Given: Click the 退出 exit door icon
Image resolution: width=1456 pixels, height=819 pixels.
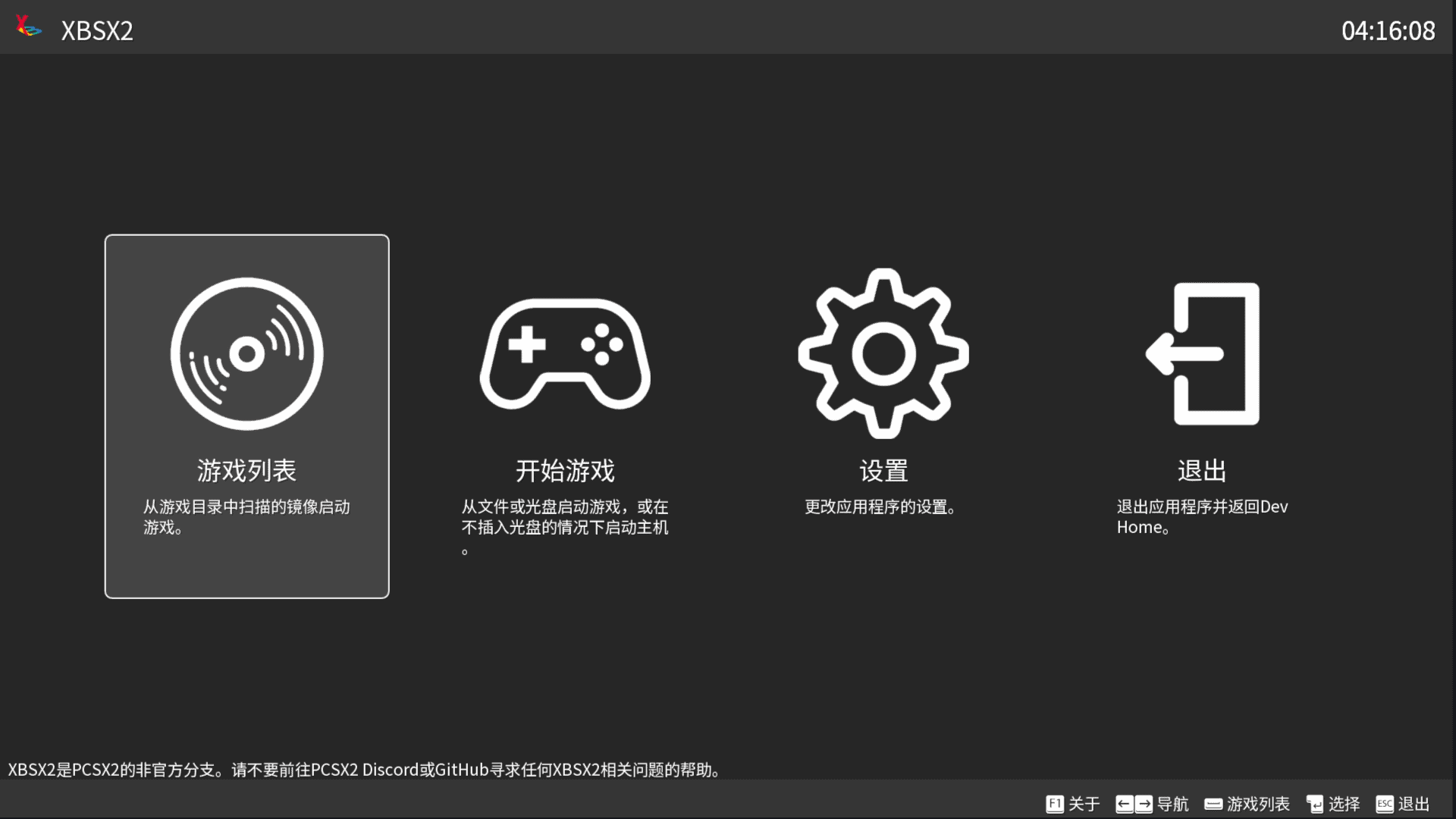Looking at the screenshot, I should [x=1202, y=353].
